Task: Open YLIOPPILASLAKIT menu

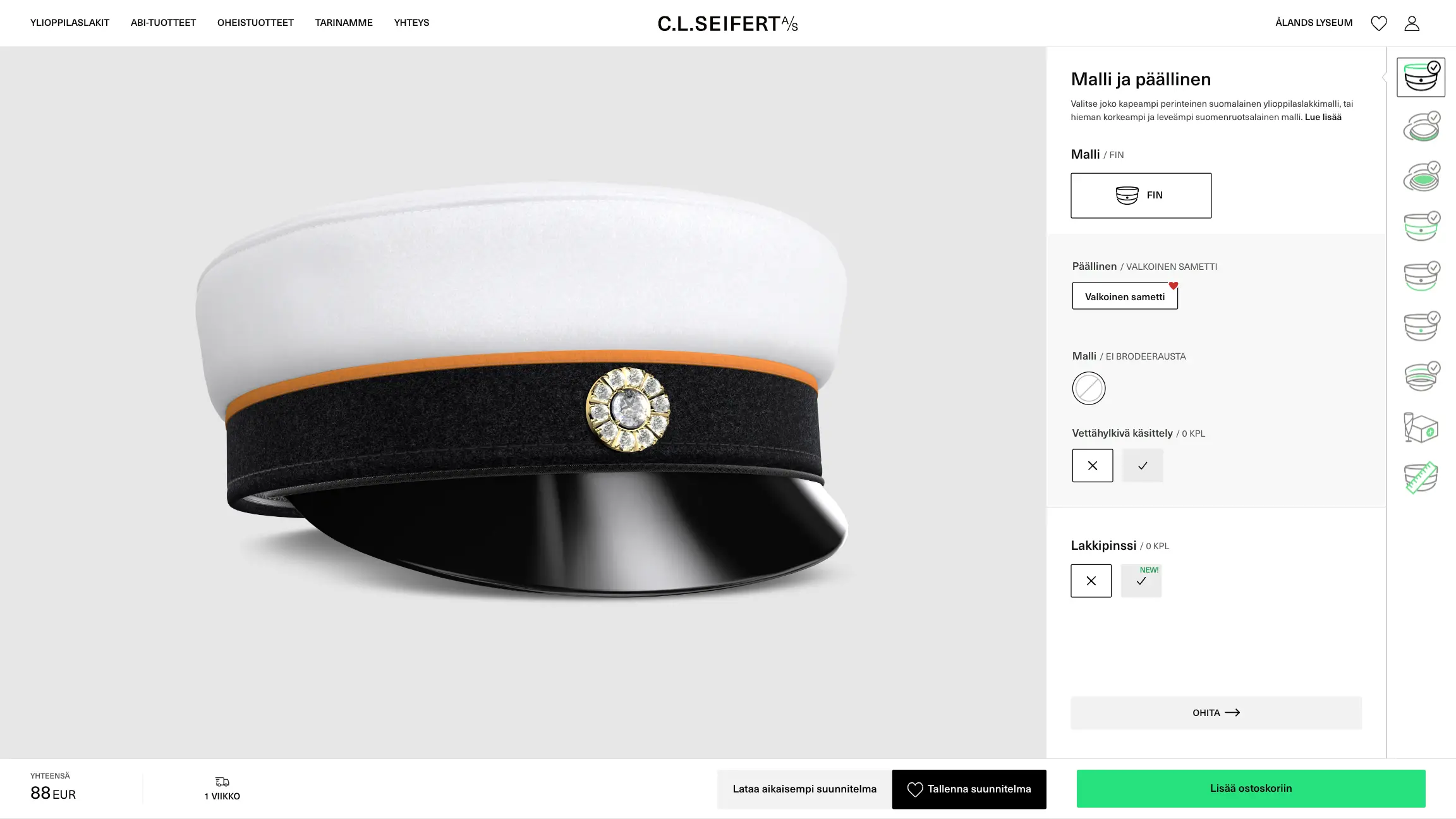Action: pyautogui.click(x=70, y=23)
